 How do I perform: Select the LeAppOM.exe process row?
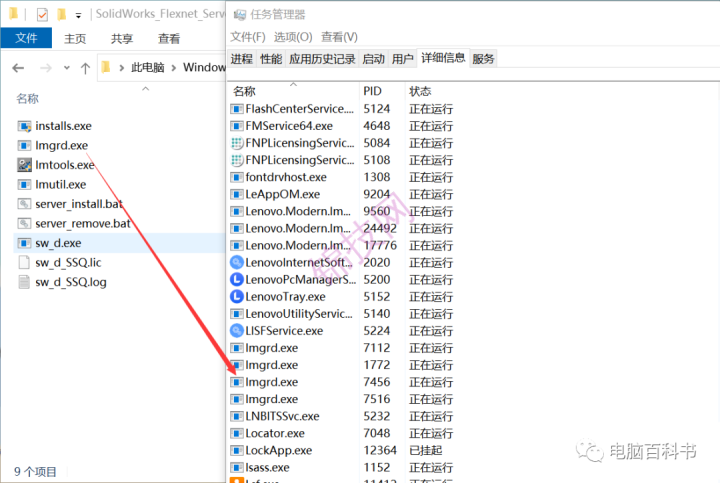tap(342, 194)
